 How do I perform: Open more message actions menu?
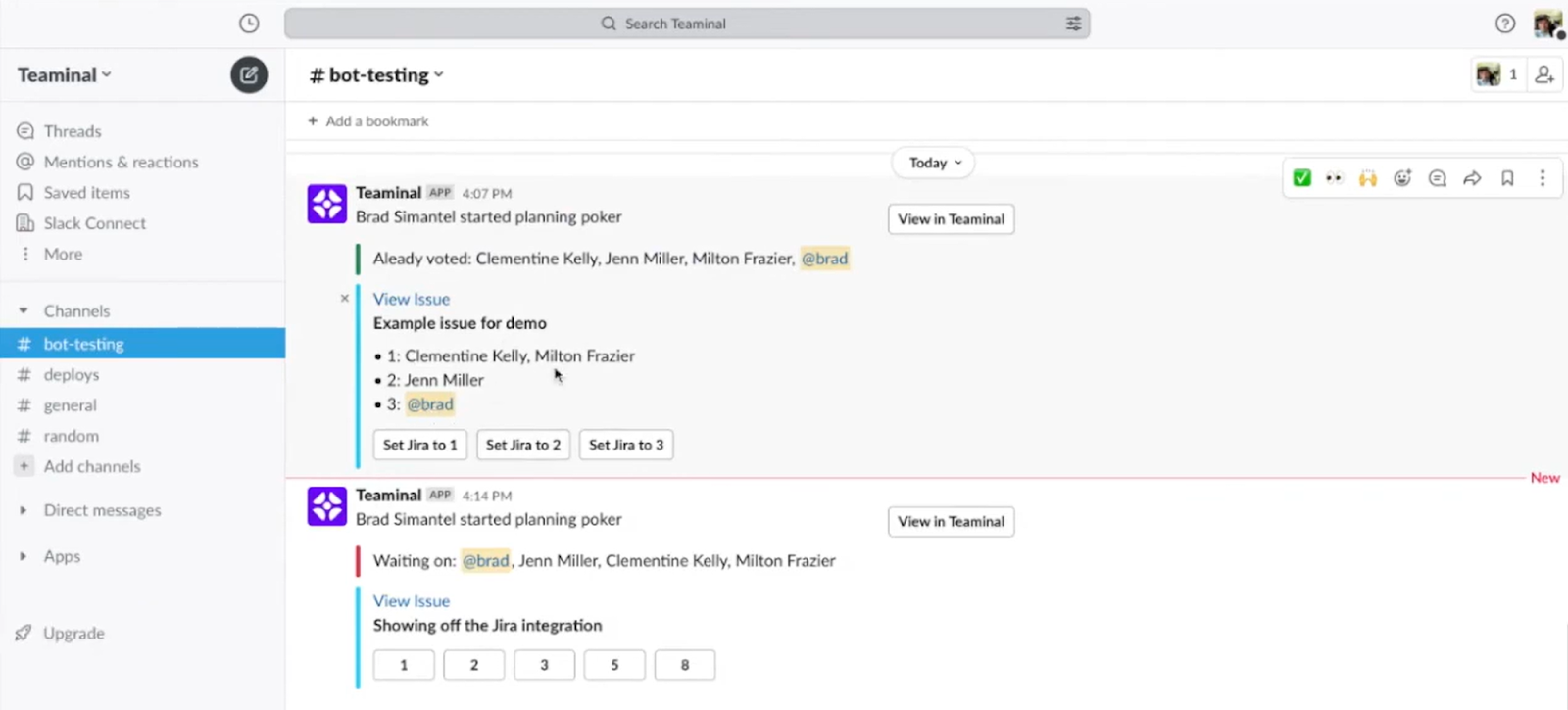tap(1542, 178)
